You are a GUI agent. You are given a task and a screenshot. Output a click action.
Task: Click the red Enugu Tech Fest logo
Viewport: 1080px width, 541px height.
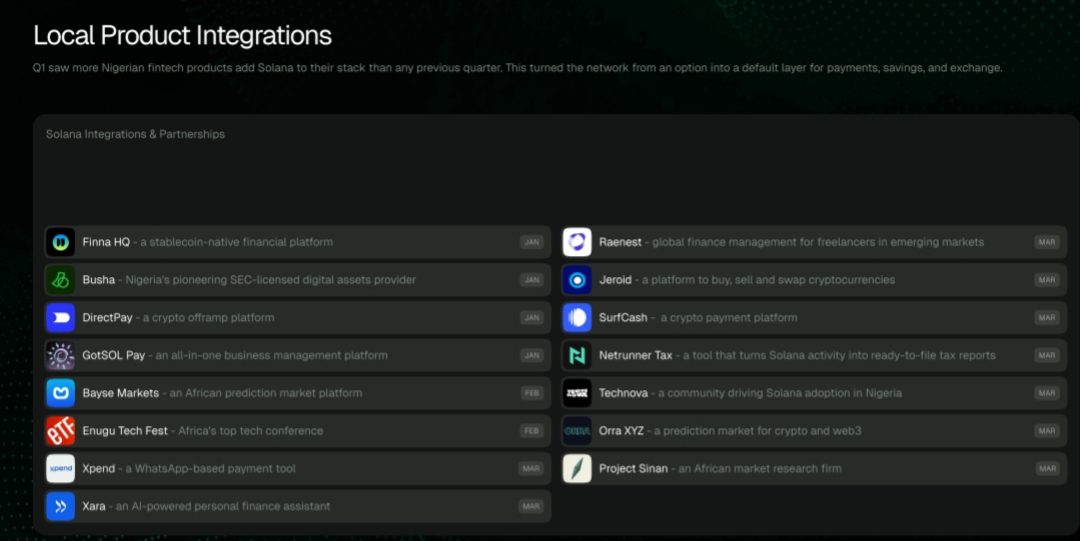60,431
